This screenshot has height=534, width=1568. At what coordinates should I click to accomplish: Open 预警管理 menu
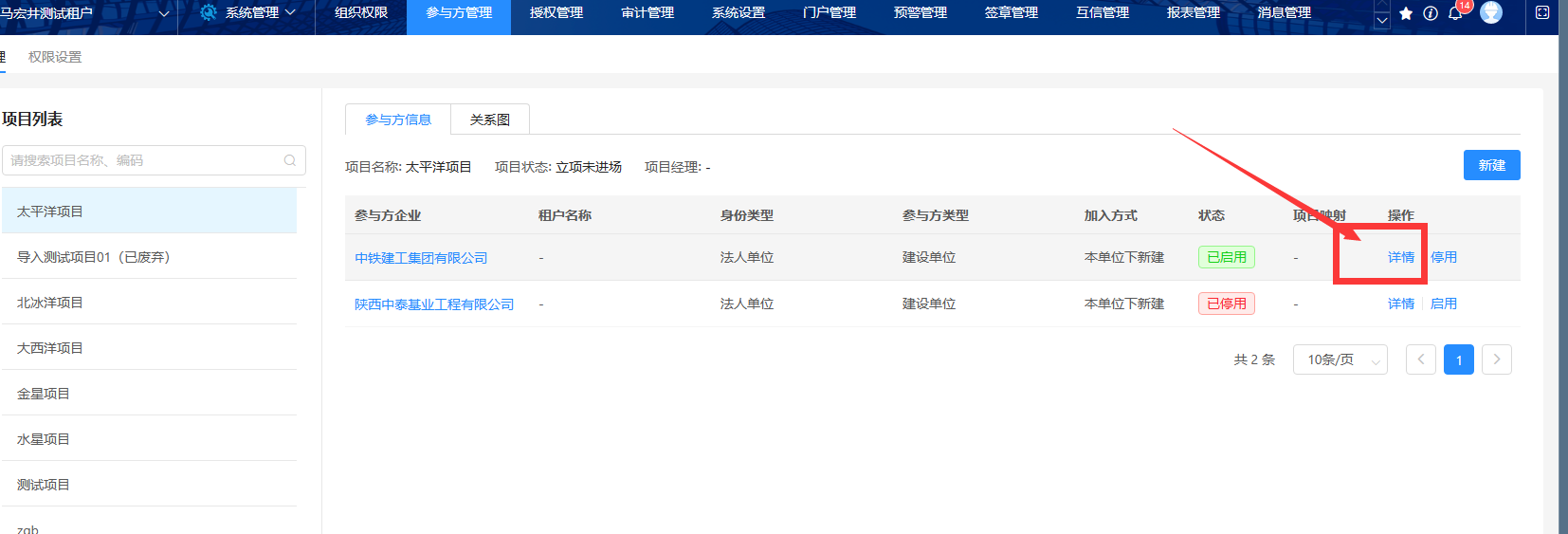point(921,12)
